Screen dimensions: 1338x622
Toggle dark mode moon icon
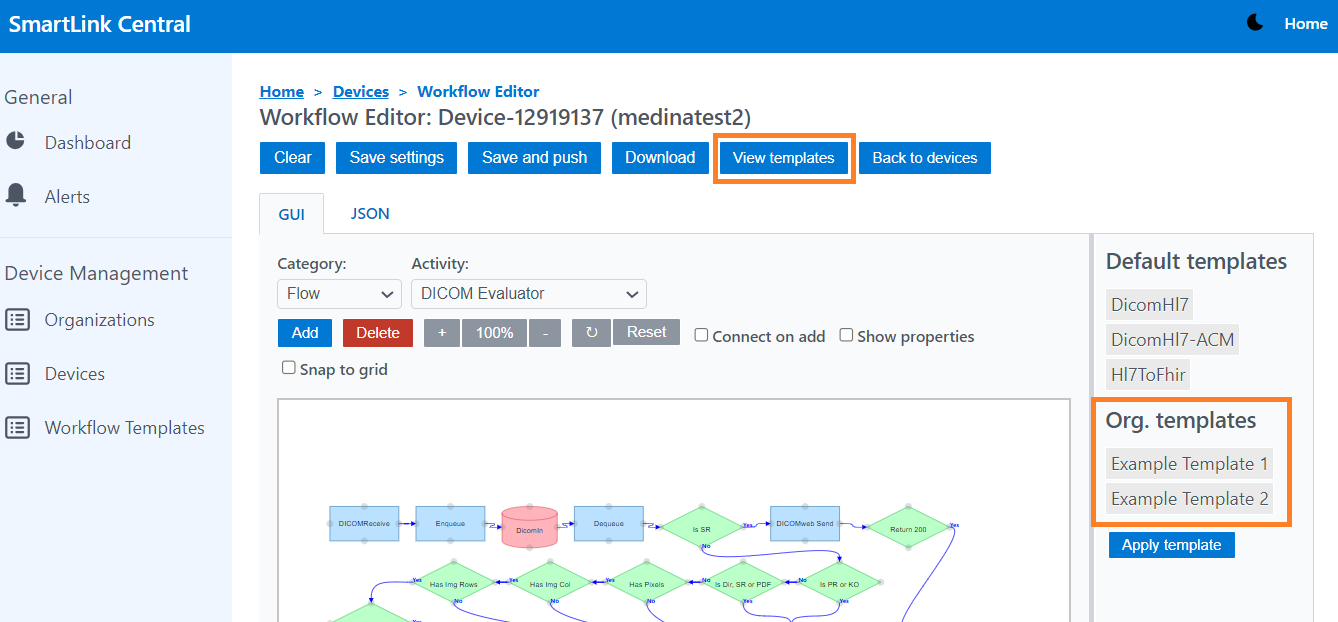pos(1255,23)
